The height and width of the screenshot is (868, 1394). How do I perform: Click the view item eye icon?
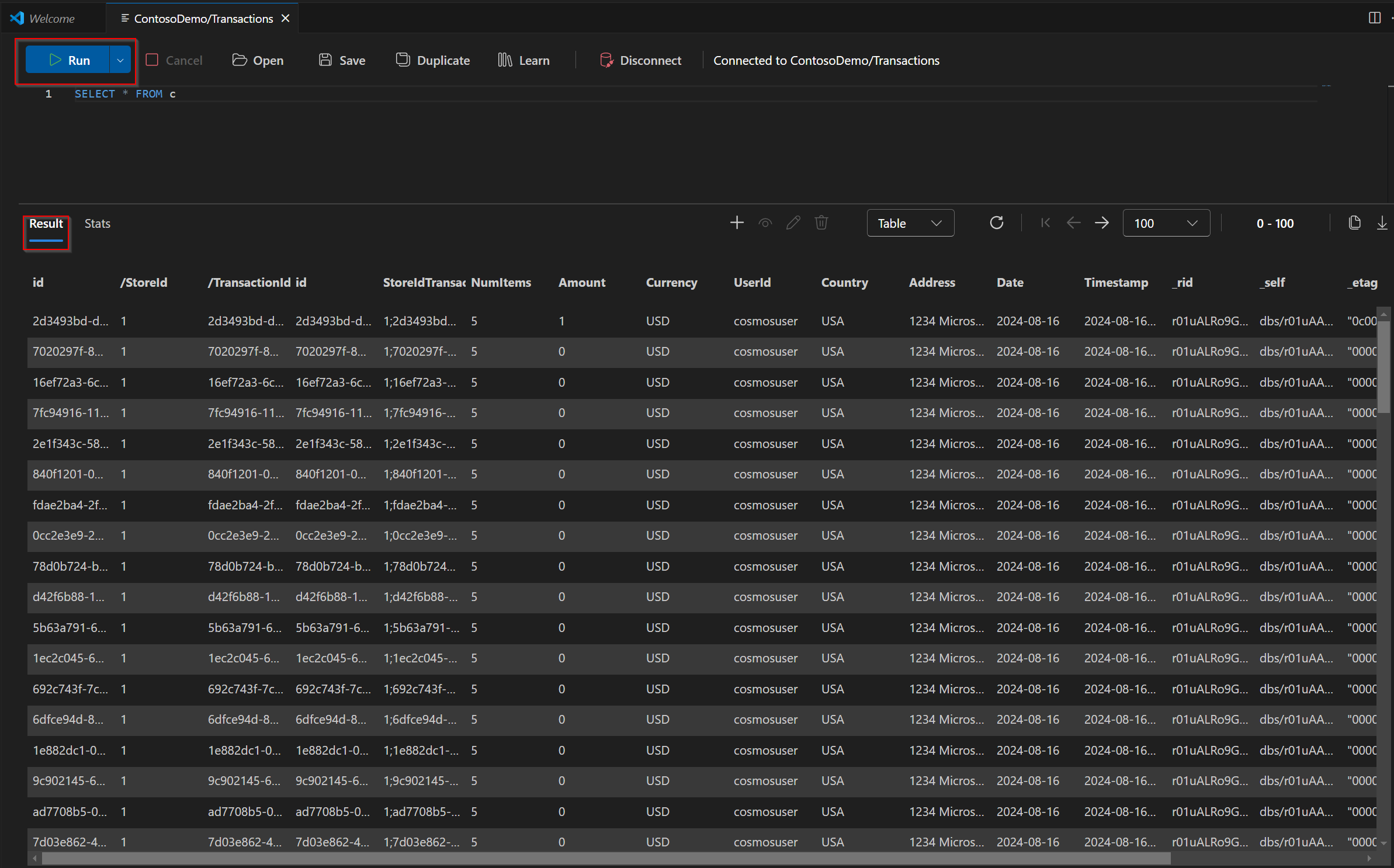pos(765,223)
